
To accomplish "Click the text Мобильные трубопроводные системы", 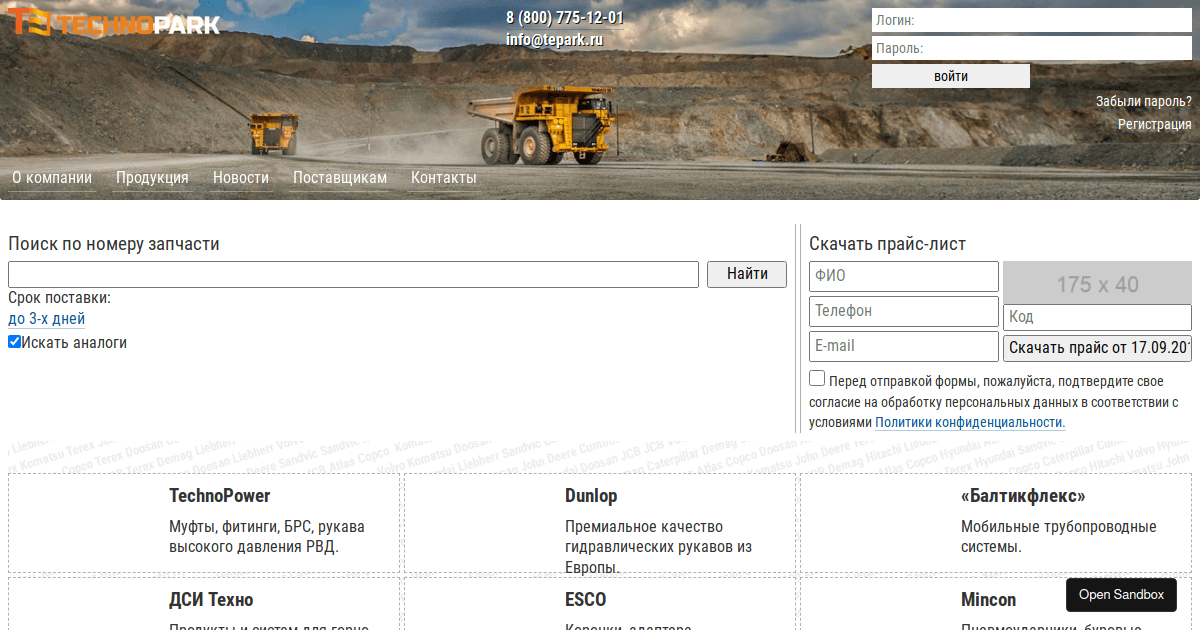I will pyautogui.click(x=1059, y=537).
